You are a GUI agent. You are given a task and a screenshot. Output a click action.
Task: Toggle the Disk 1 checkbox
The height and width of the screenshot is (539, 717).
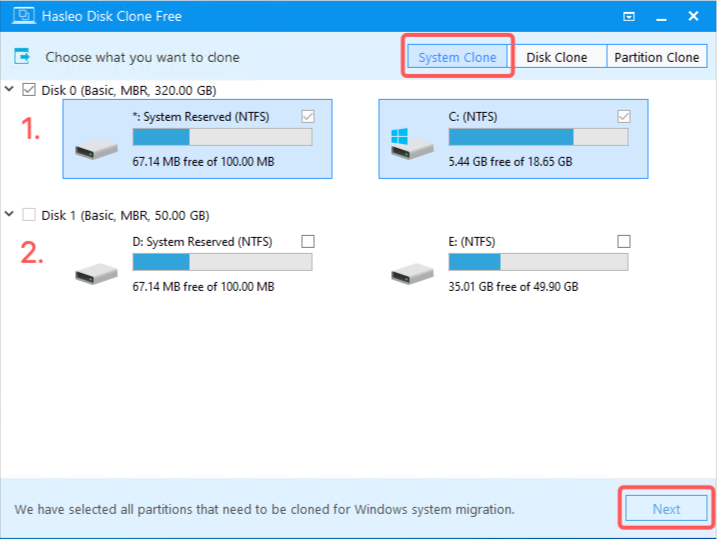pos(29,214)
